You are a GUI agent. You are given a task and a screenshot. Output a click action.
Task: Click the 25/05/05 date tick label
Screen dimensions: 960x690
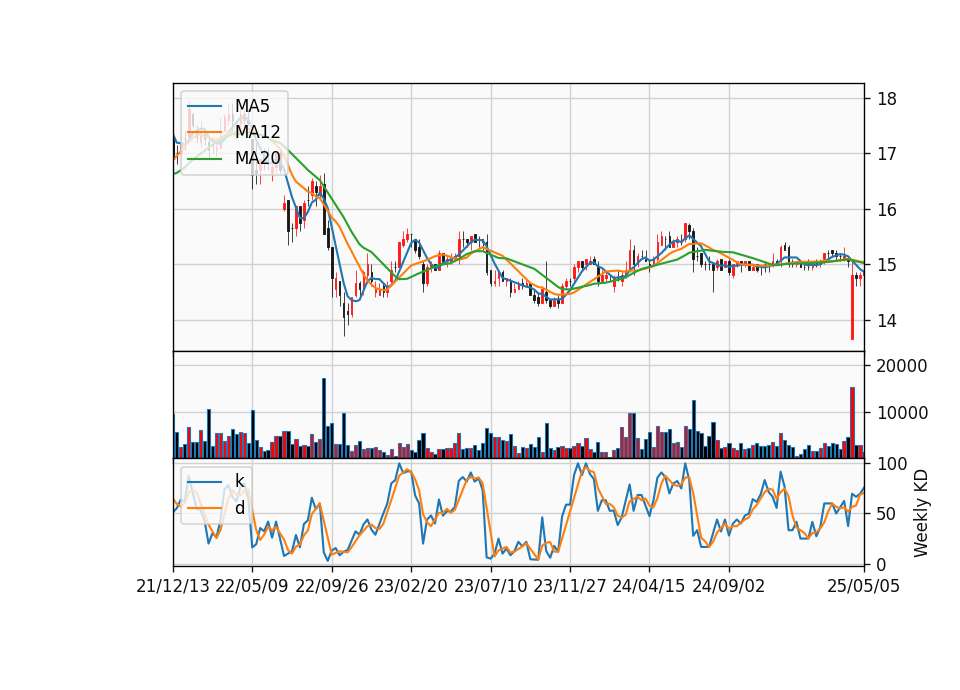click(864, 586)
